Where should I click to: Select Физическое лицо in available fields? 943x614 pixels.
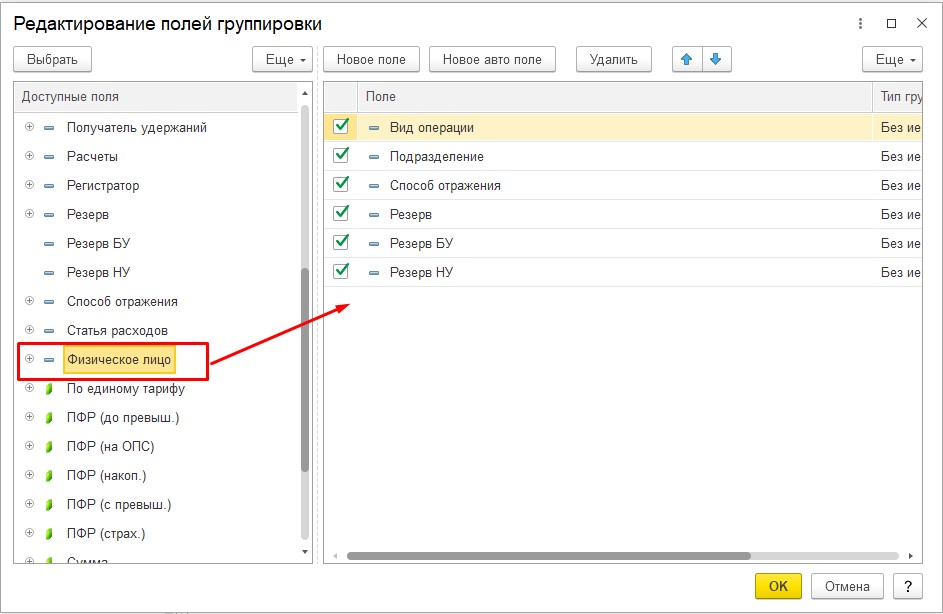[x=119, y=360]
